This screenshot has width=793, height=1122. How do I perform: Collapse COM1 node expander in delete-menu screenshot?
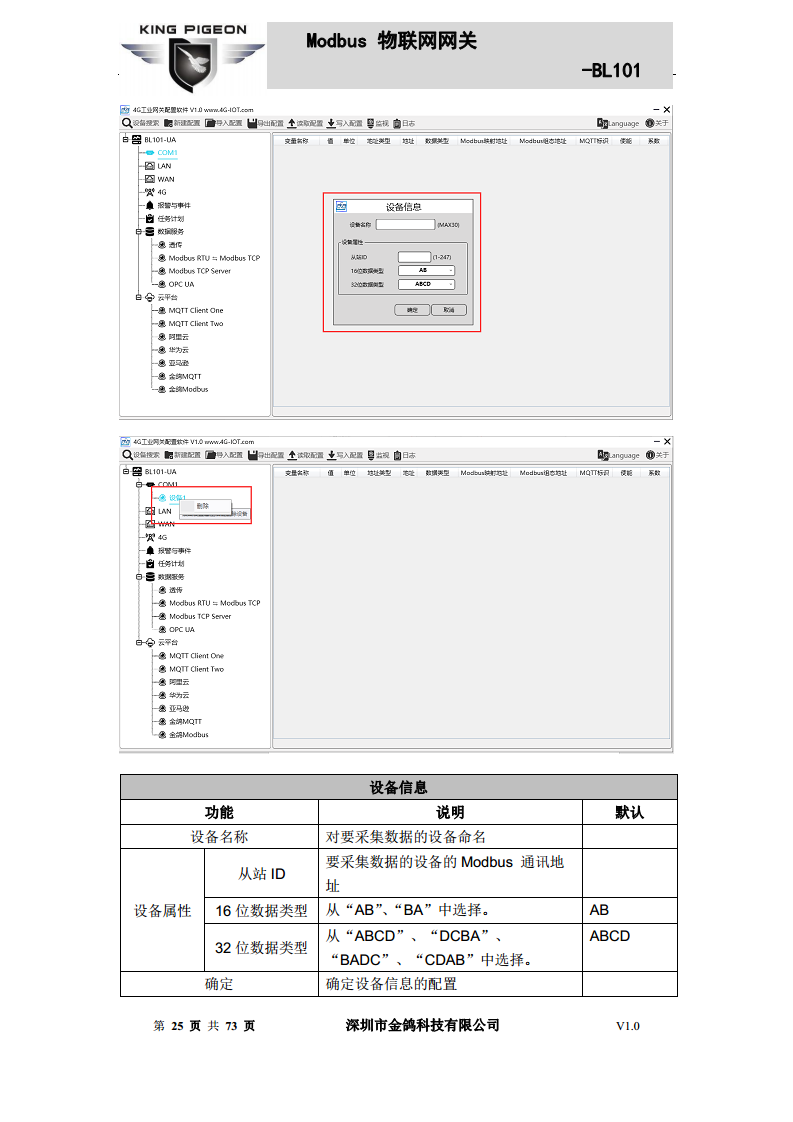[140, 484]
